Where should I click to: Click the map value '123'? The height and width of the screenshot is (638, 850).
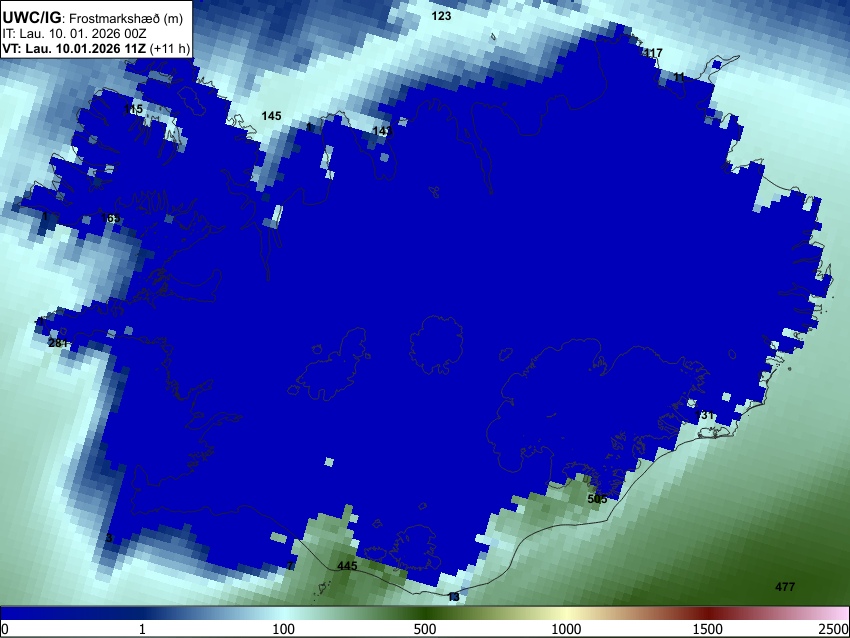click(x=441, y=16)
